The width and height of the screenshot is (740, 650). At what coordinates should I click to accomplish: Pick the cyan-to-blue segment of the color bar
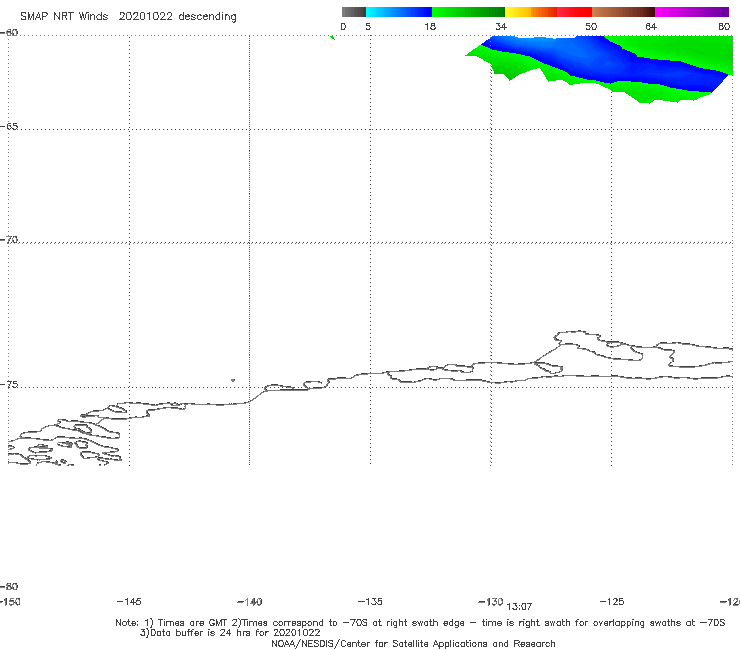399,12
